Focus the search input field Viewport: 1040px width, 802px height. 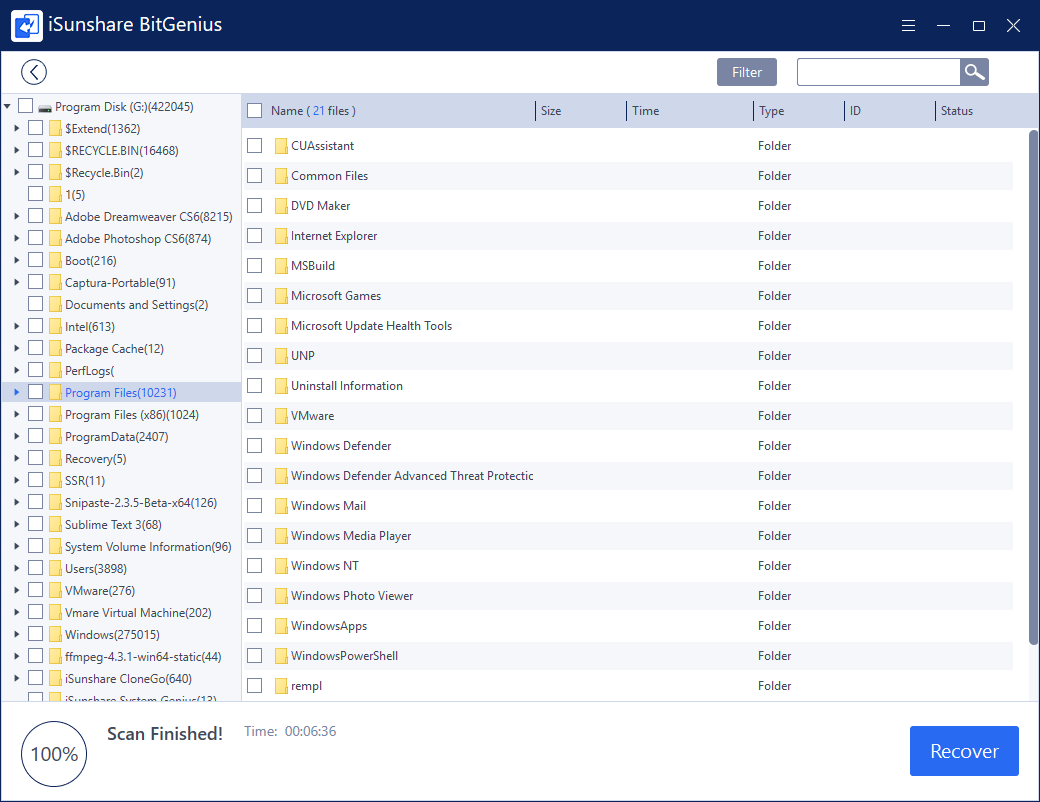tap(878, 72)
